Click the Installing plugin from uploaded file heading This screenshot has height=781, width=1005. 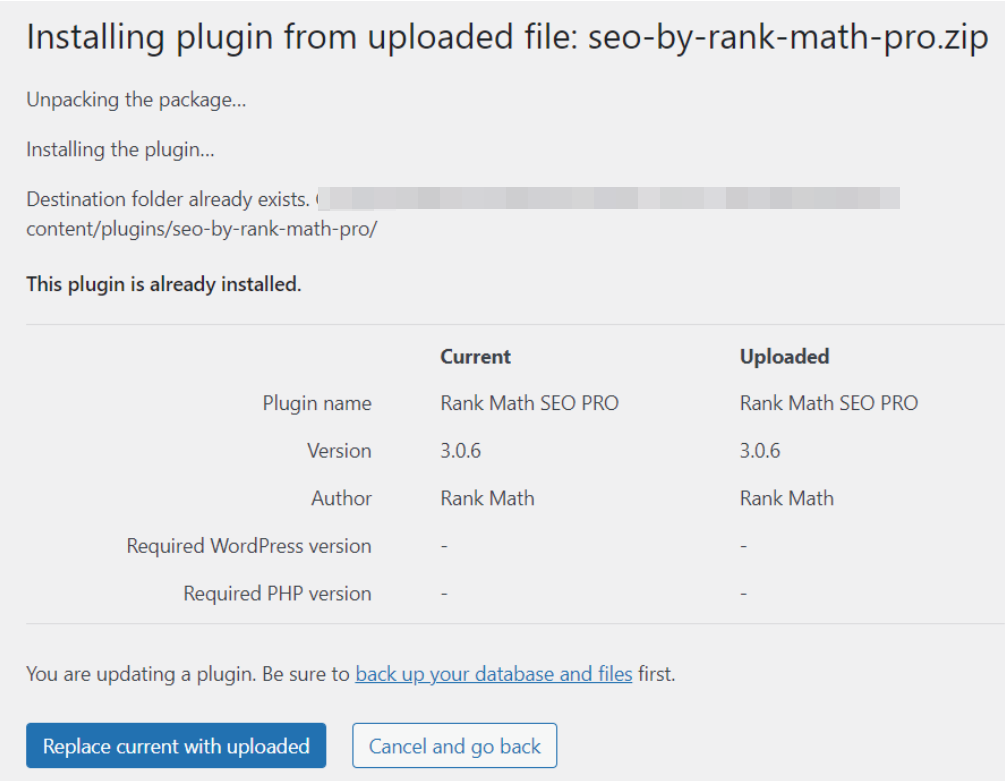pyautogui.click(x=507, y=39)
